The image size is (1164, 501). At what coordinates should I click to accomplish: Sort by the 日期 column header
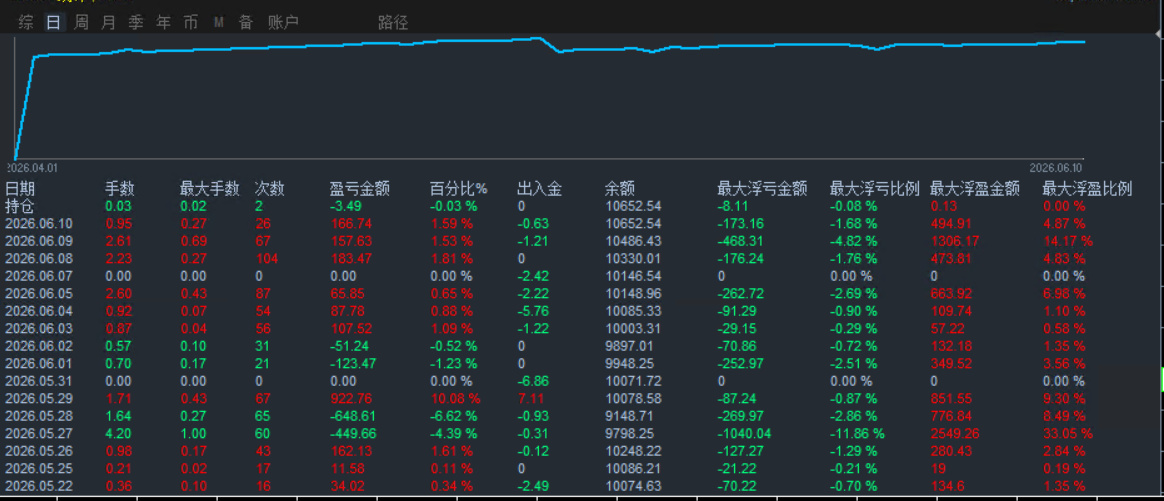(x=20, y=189)
